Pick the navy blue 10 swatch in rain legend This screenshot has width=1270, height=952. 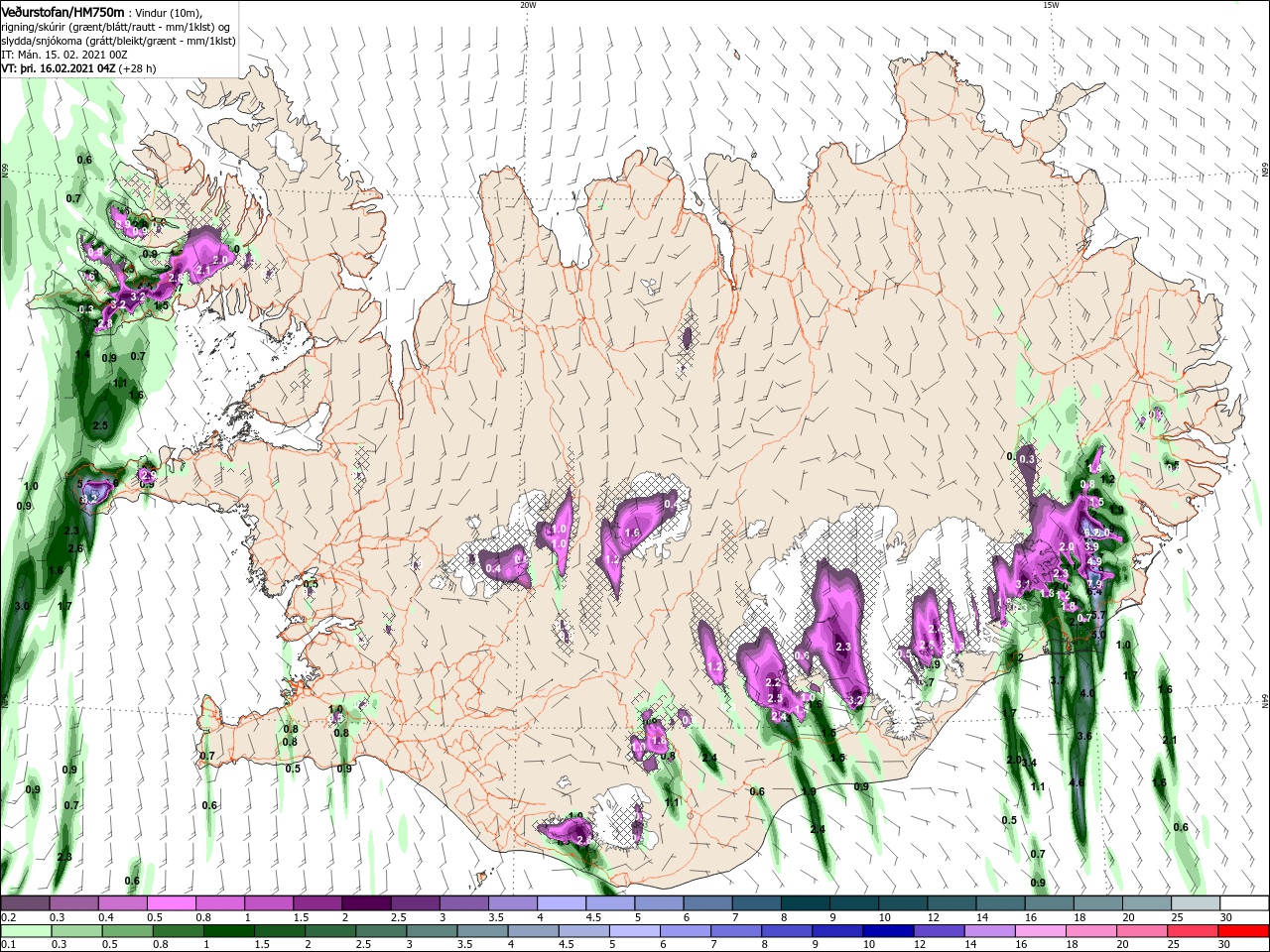(x=887, y=931)
